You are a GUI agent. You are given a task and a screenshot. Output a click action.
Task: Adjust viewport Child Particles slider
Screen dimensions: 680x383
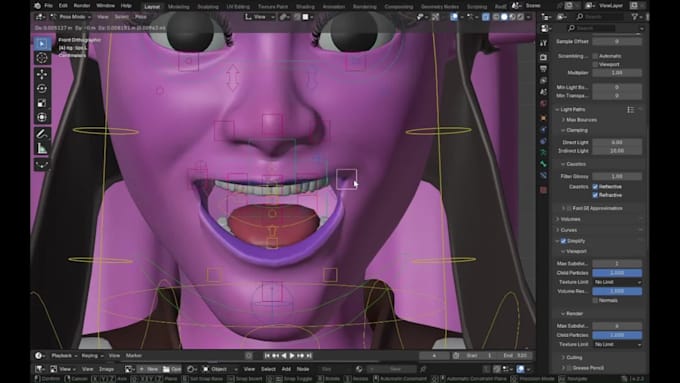click(x=617, y=273)
